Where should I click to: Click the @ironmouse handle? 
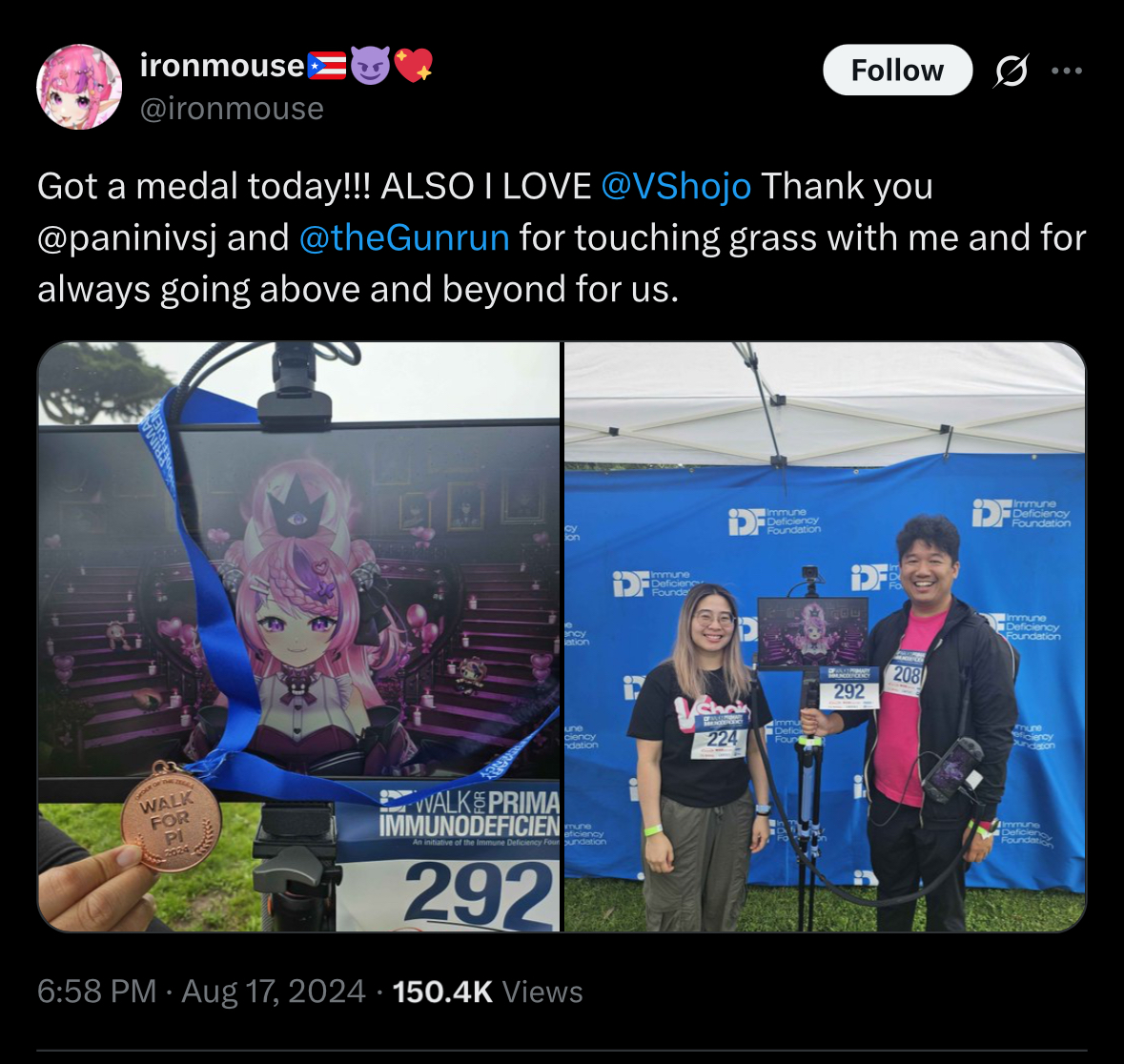[232, 109]
